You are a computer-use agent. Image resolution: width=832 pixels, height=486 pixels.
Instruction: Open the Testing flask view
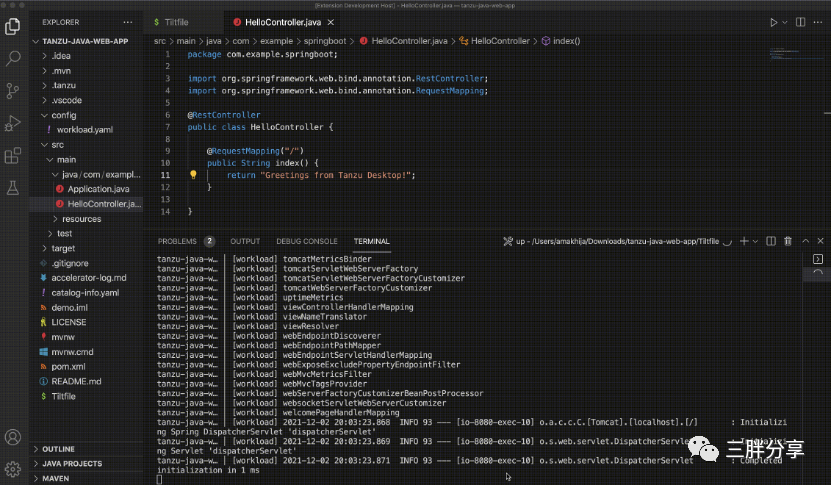(12, 187)
